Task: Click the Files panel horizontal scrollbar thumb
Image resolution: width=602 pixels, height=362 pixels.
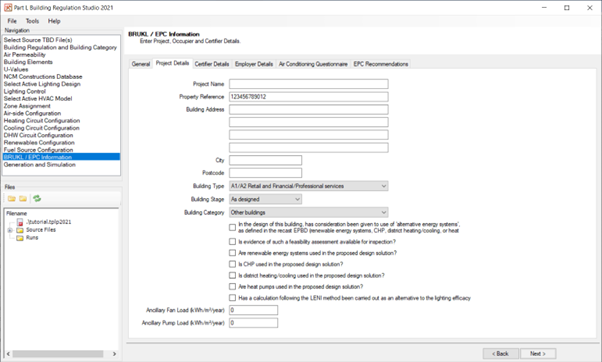Action: [58, 354]
